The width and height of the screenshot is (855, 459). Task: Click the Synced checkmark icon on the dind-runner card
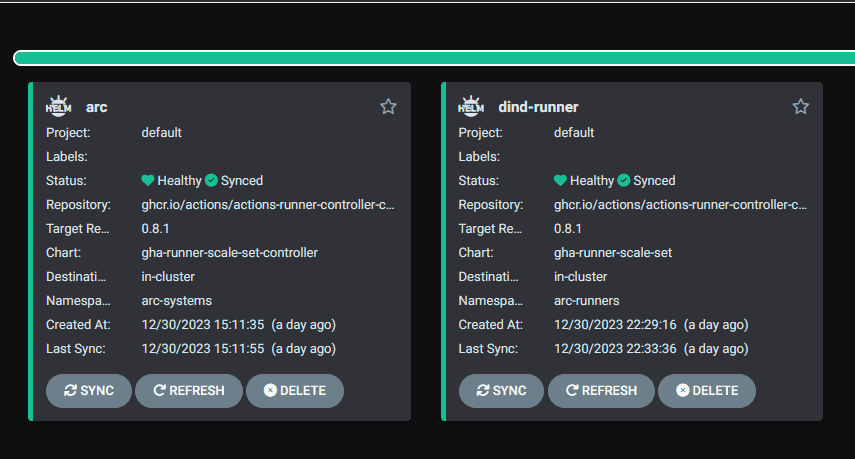coord(624,180)
